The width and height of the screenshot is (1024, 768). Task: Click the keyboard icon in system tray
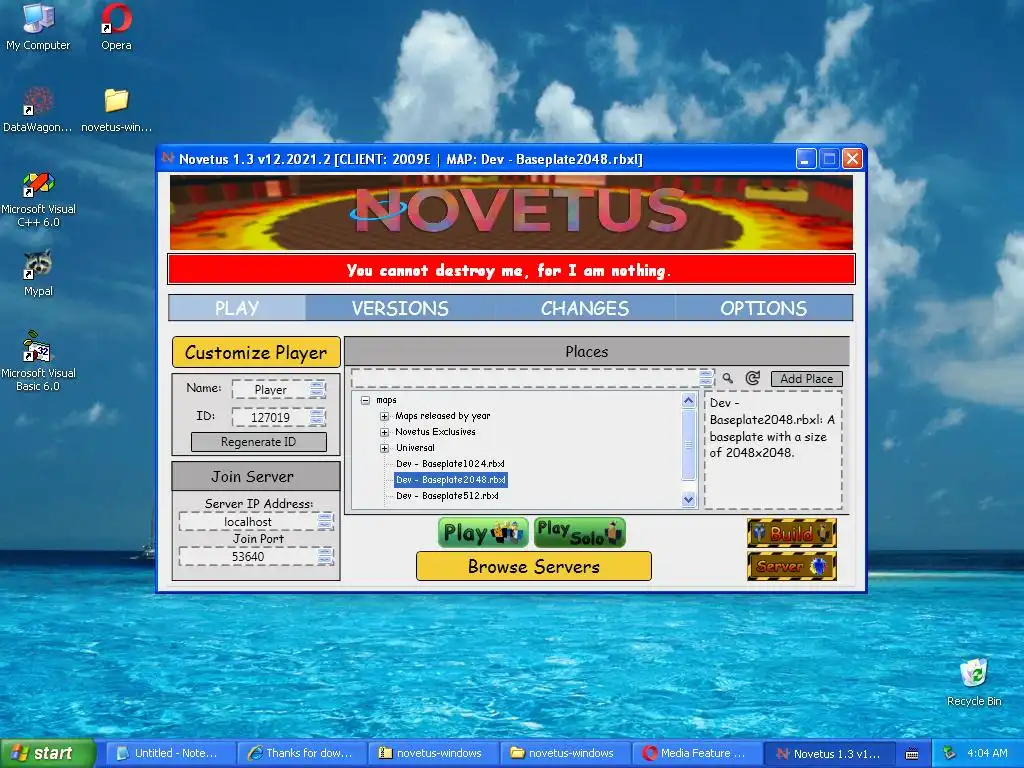[x=912, y=754]
